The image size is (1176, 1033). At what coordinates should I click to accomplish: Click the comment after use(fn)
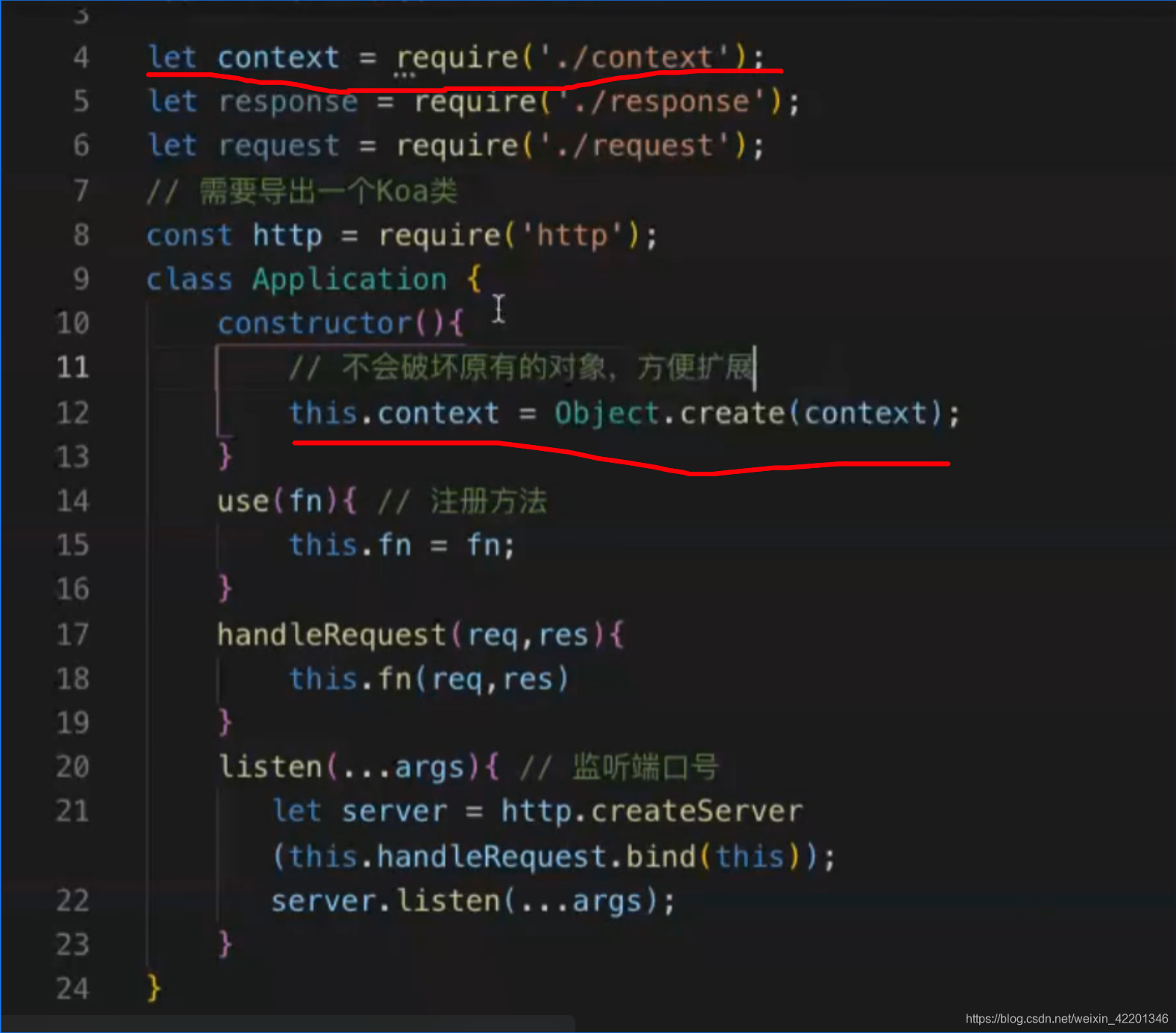(463, 501)
